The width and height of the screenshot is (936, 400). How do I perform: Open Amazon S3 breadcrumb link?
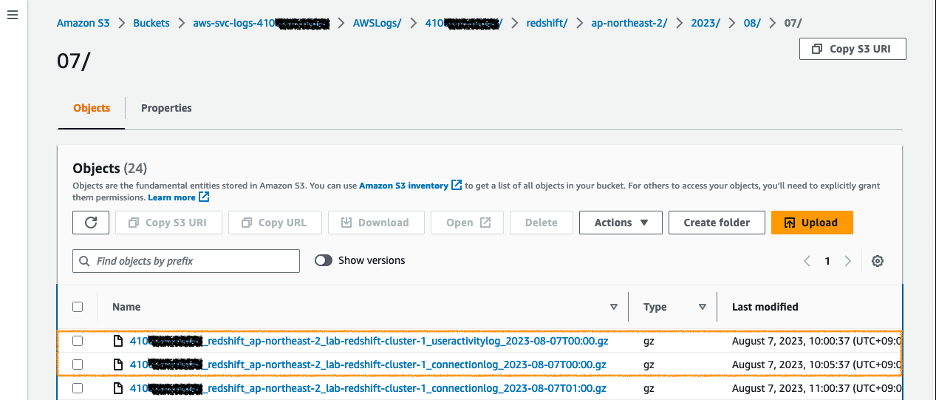tap(83, 23)
